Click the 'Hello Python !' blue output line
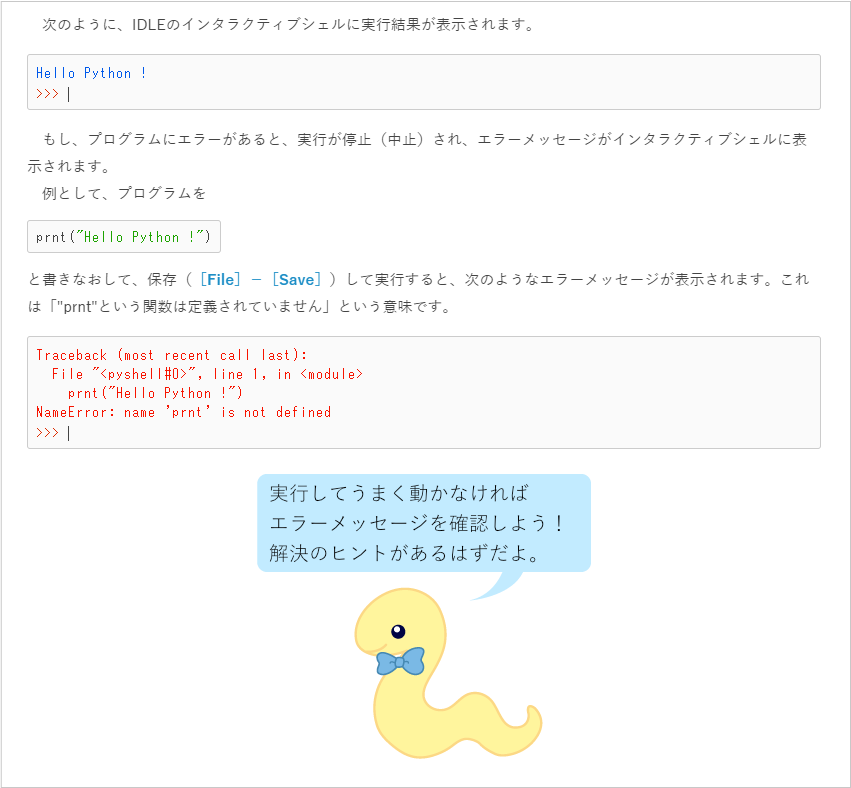 coord(91,73)
